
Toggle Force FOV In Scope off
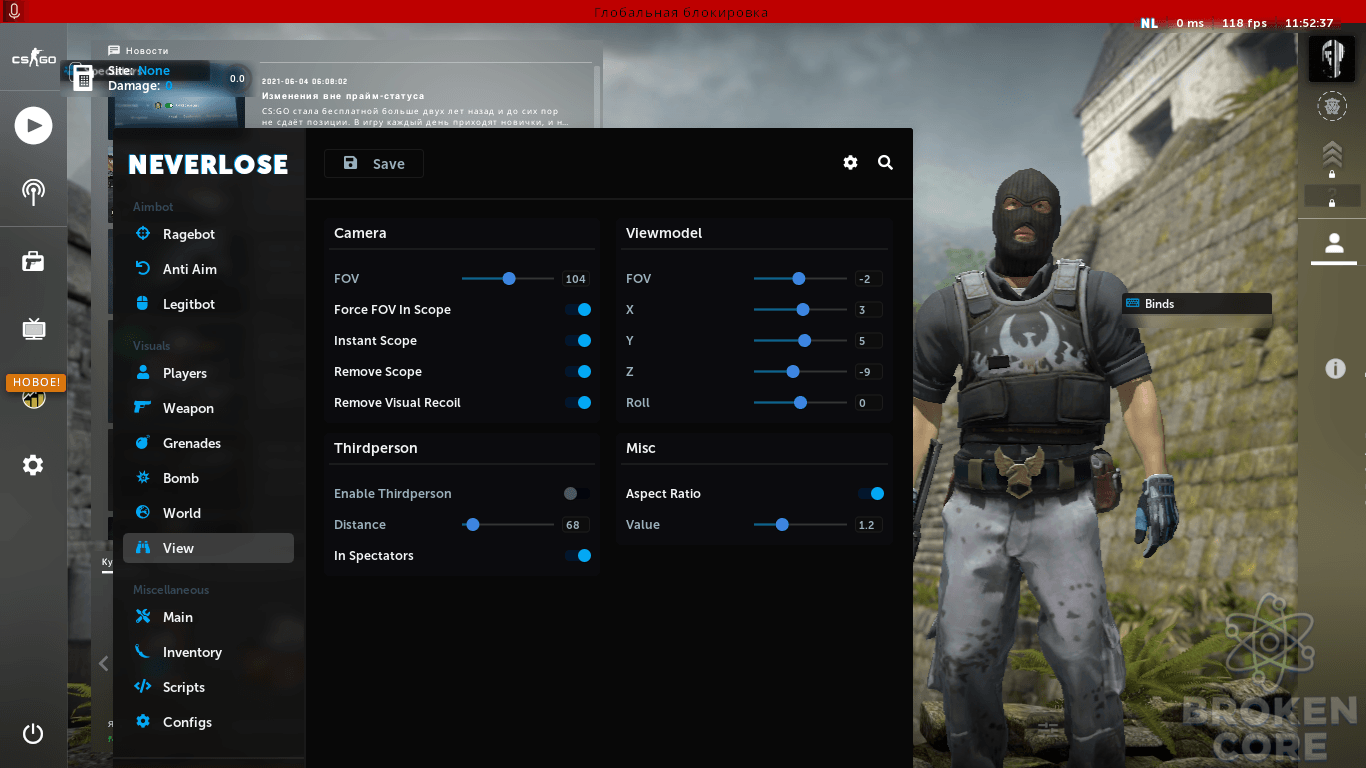click(x=578, y=309)
